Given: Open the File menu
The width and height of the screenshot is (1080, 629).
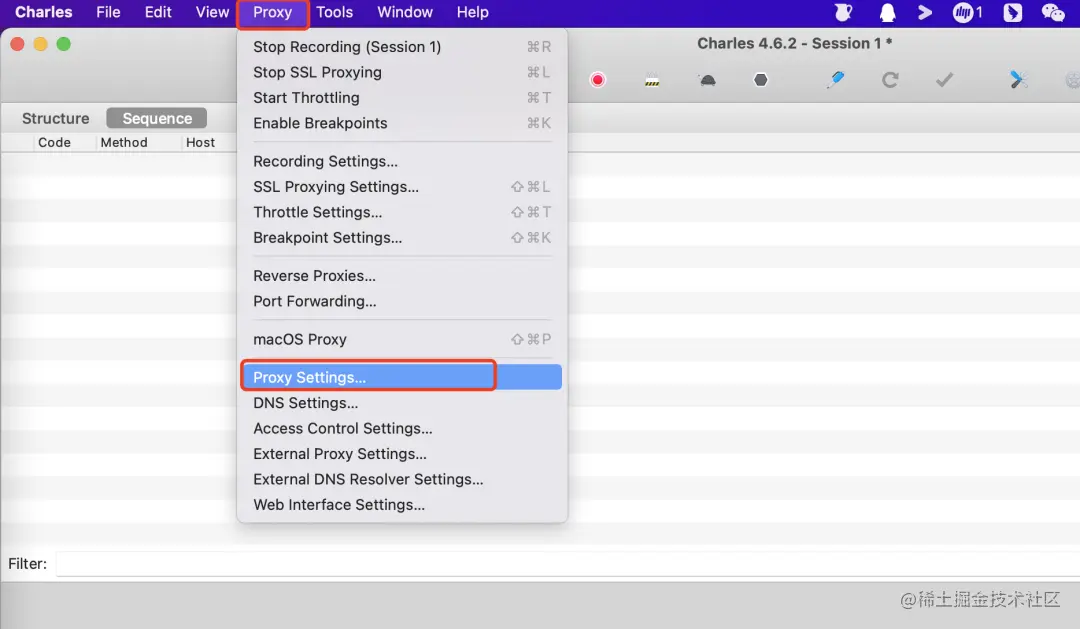Looking at the screenshot, I should 108,12.
